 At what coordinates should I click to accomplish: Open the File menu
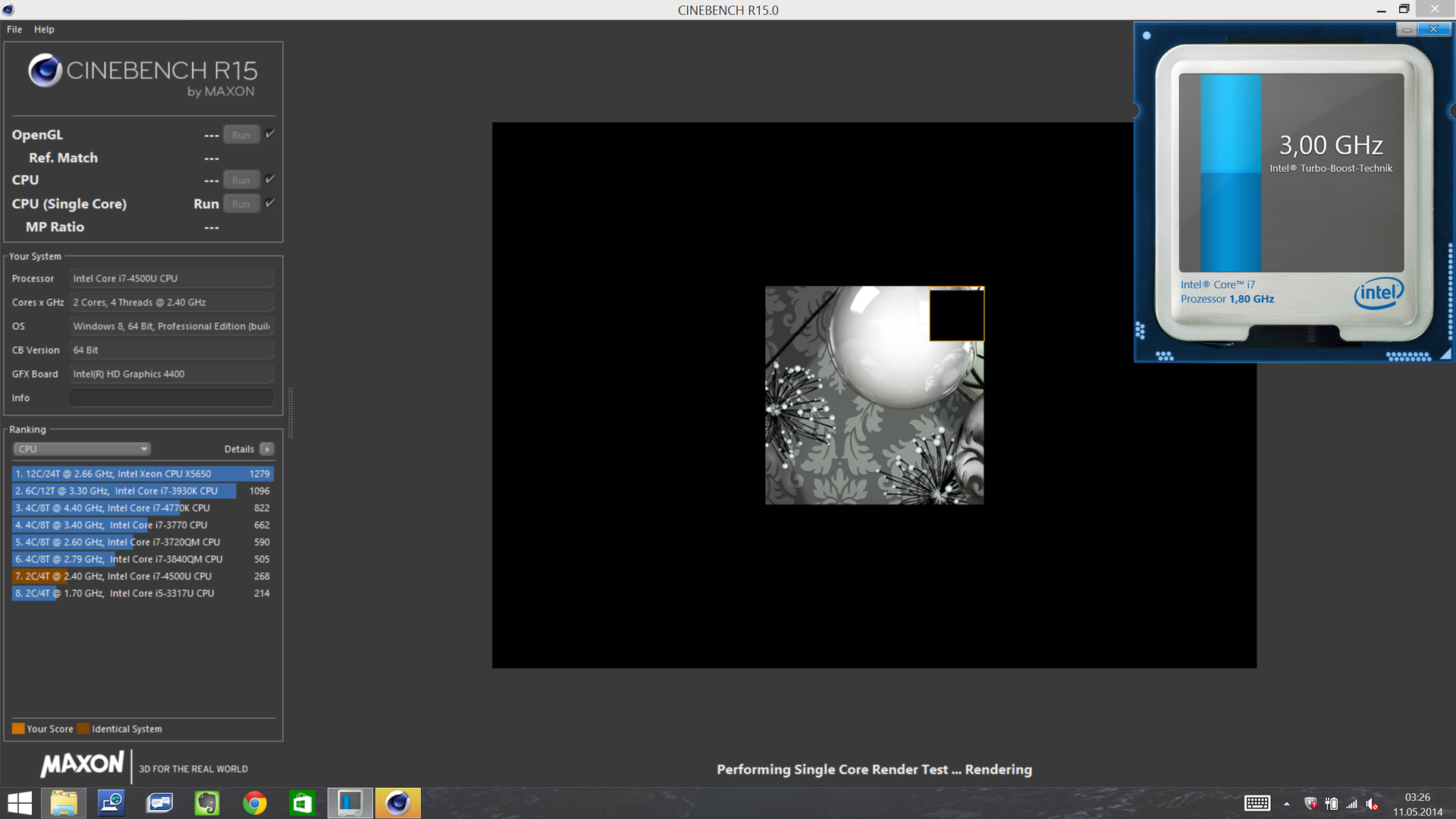click(x=14, y=30)
